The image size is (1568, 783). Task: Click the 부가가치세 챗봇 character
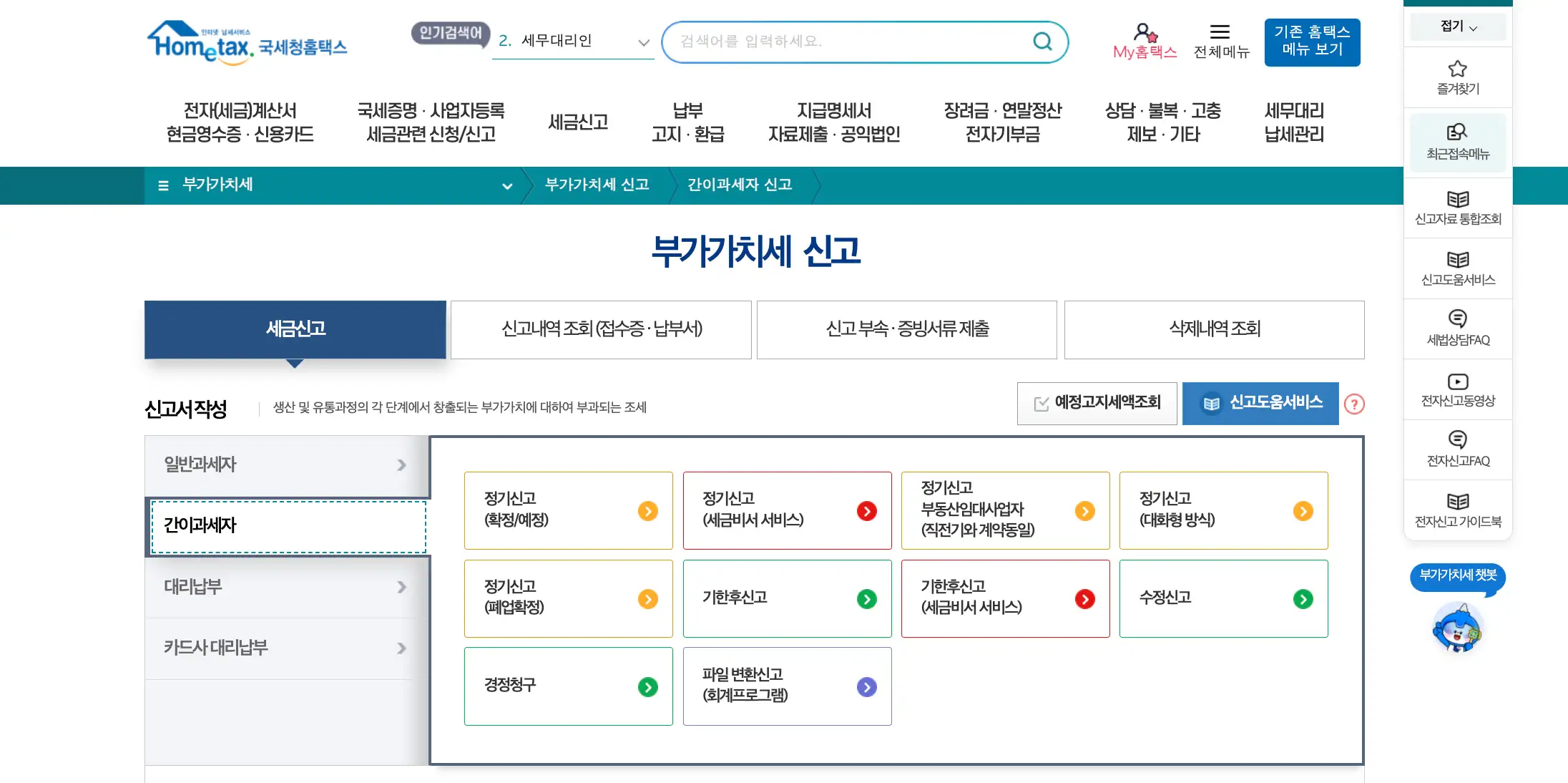point(1457,630)
